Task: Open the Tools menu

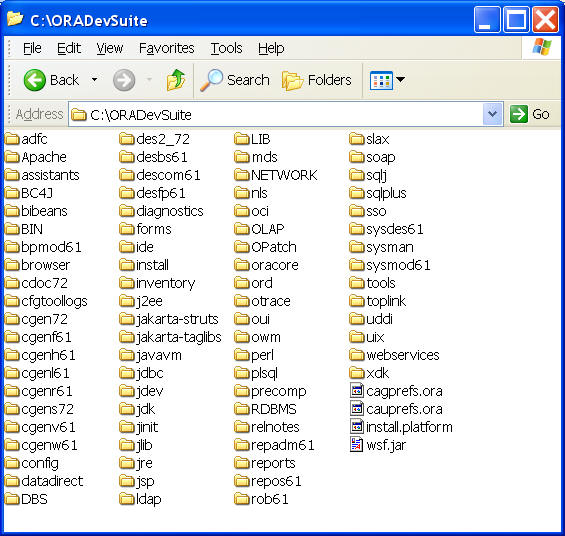Action: point(226,48)
